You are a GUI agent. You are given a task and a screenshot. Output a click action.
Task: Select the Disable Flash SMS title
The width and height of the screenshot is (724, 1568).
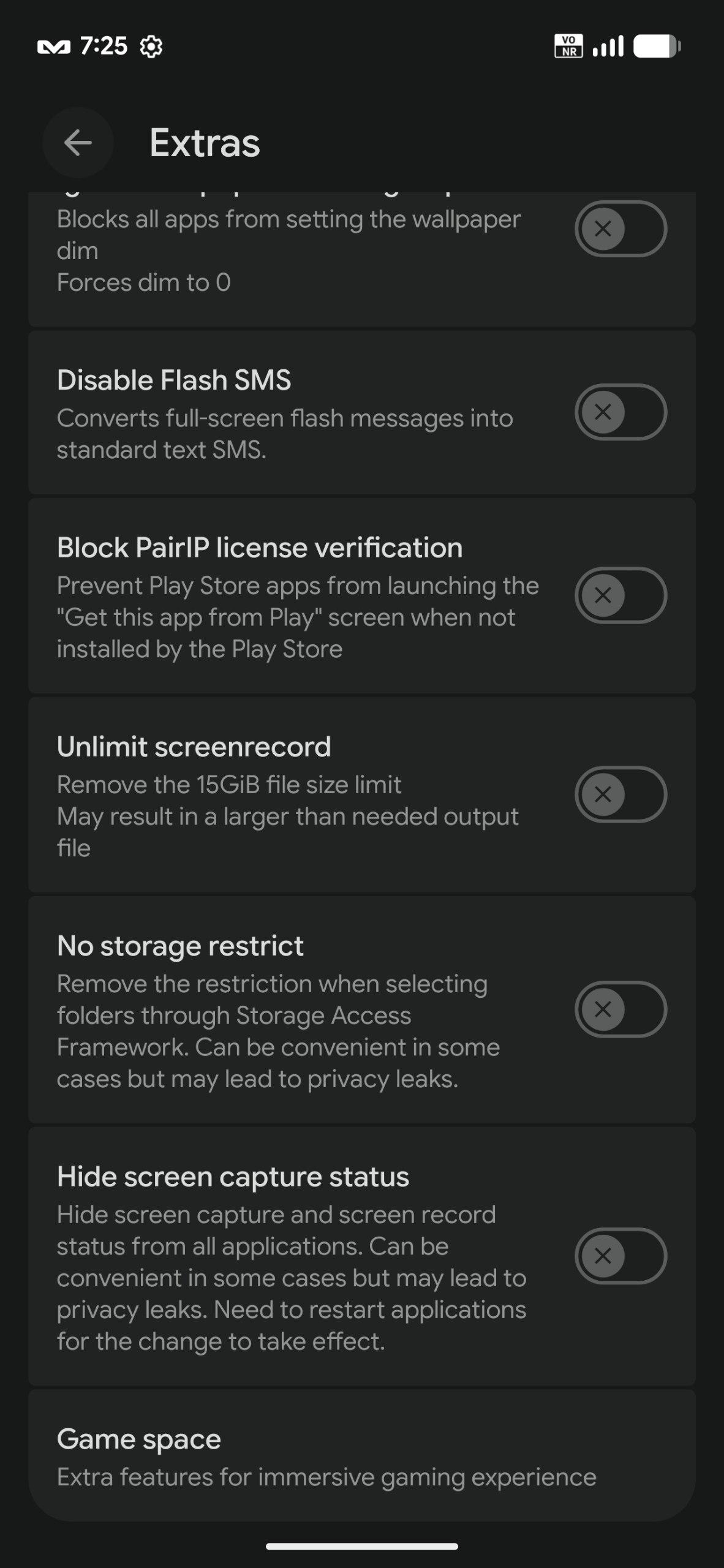coord(174,380)
